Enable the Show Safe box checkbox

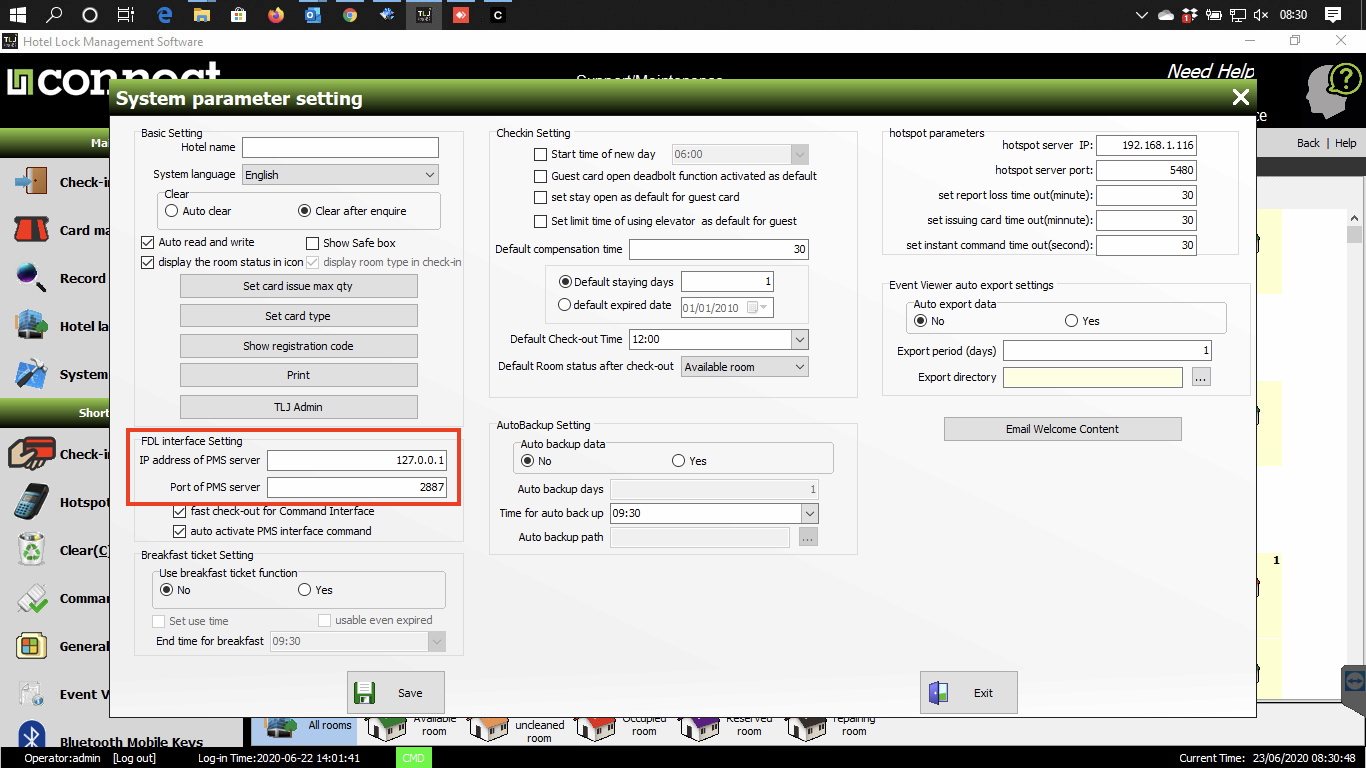313,243
